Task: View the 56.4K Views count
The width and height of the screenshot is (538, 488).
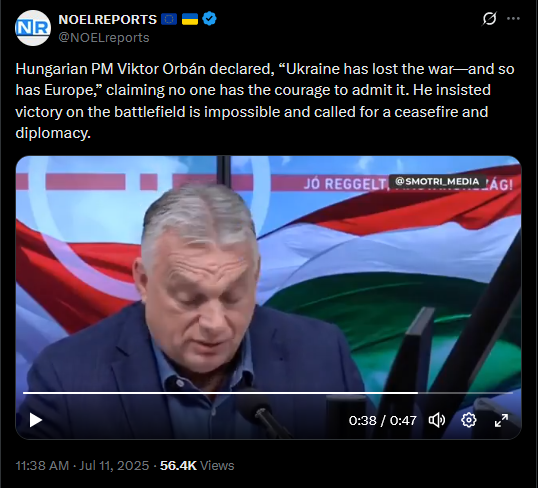Action: [x=197, y=466]
